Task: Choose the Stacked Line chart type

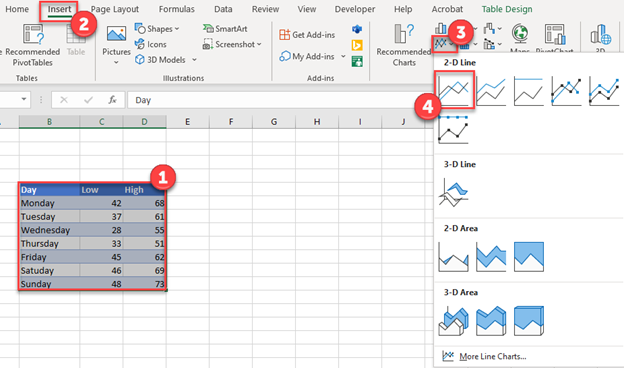Action: (x=491, y=90)
